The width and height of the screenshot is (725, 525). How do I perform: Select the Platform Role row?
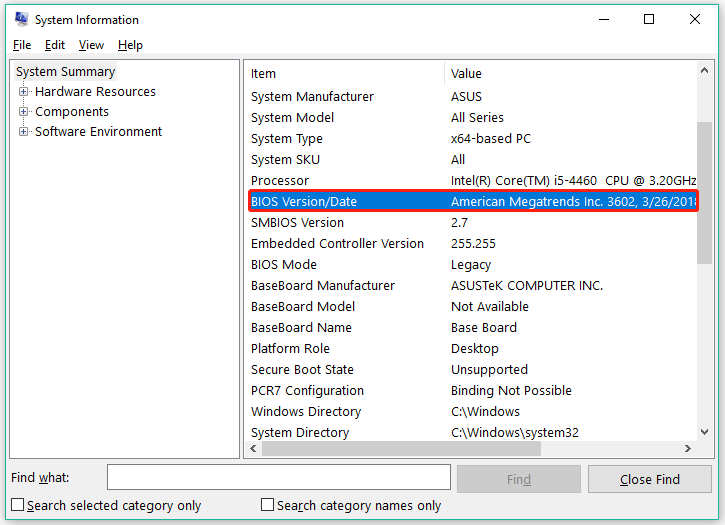click(472, 348)
